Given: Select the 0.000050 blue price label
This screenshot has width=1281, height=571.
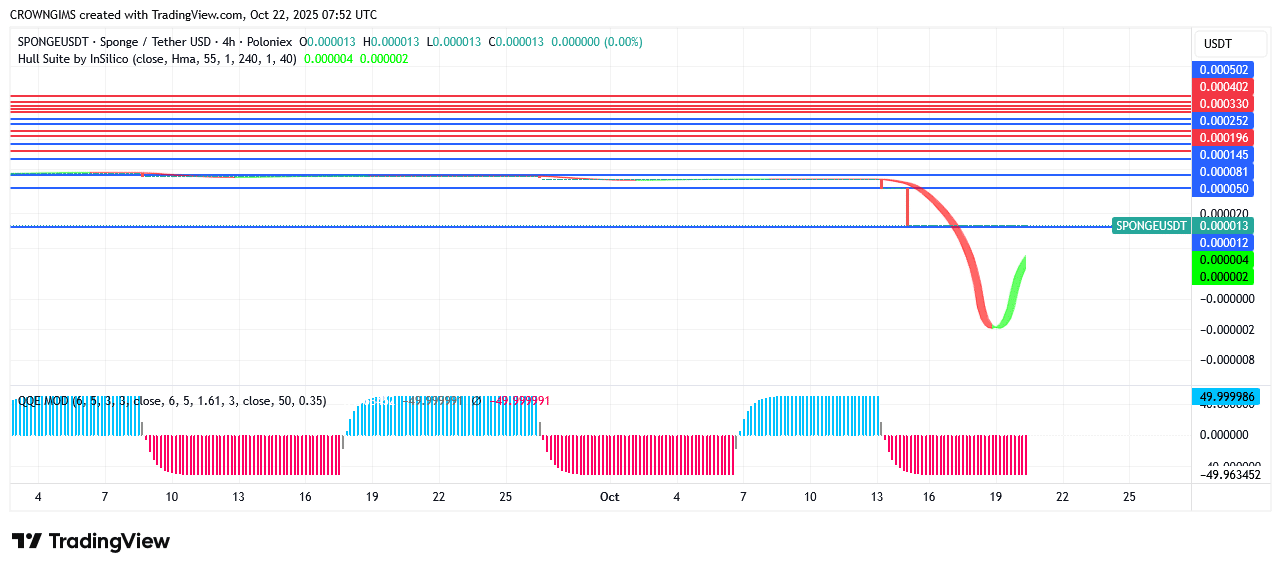Looking at the screenshot, I should click(1223, 189).
